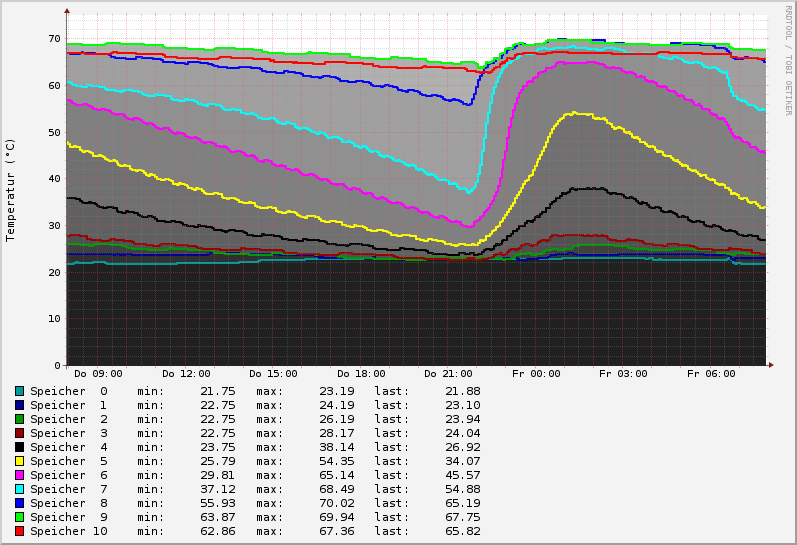Click the cyan Speicher 7 legend swatch
Image resolution: width=797 pixels, height=545 pixels.
(19, 489)
